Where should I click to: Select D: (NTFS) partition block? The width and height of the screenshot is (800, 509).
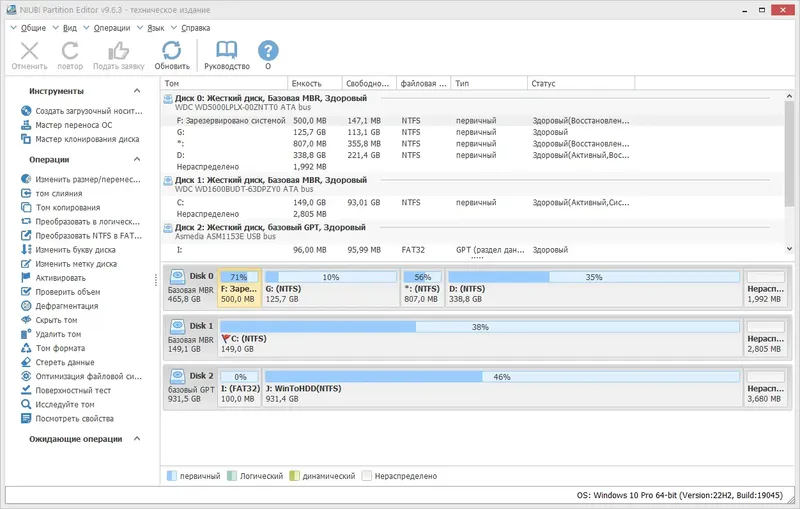pos(594,288)
